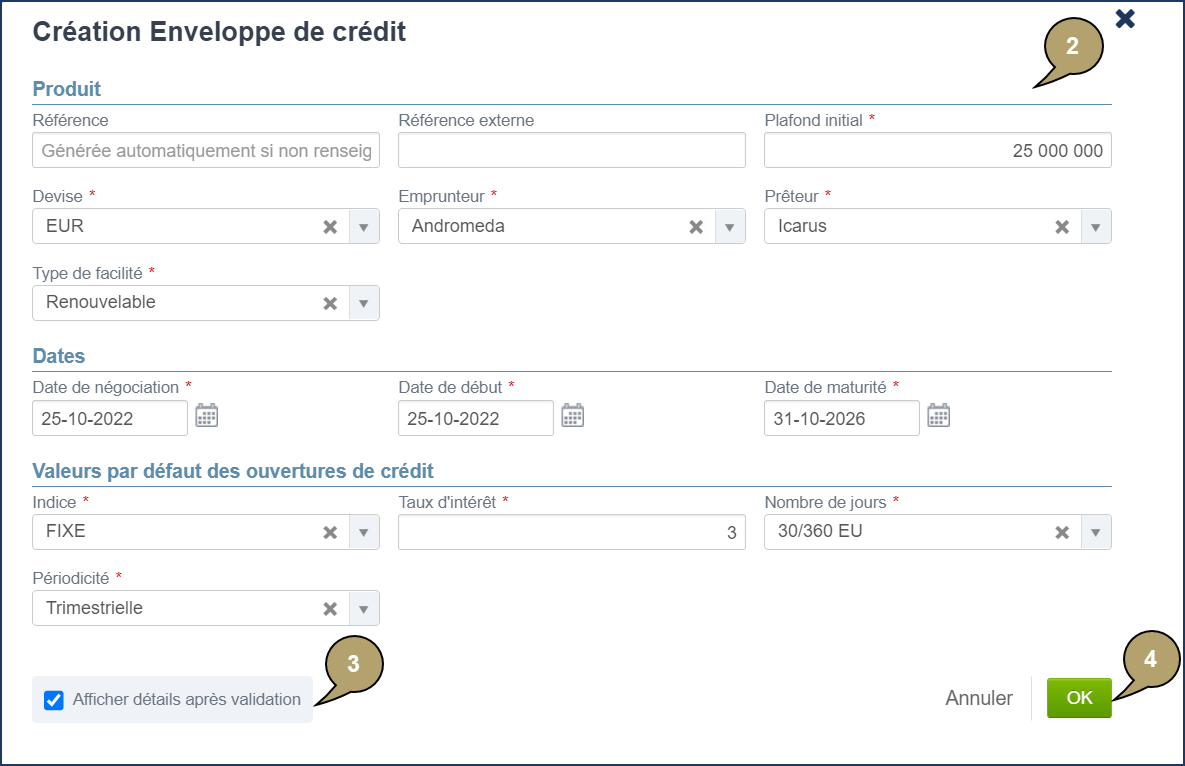Untick Afficher détails après validation checkbox
The width and height of the screenshot is (1185, 766).
[54, 700]
